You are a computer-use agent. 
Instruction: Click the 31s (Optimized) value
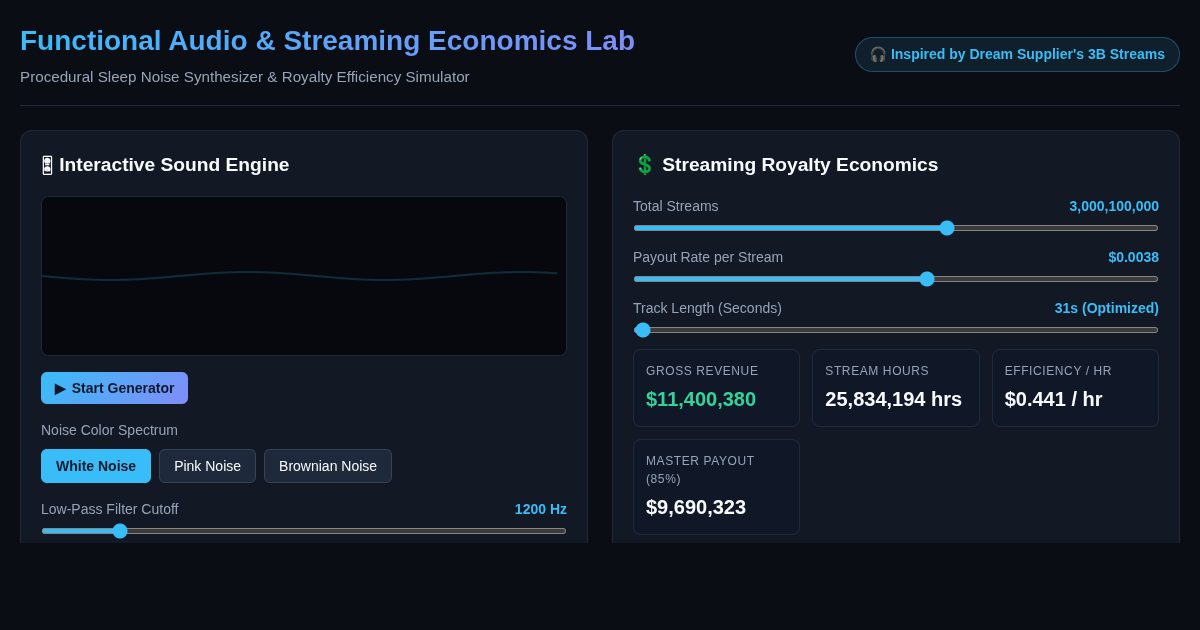1106,308
